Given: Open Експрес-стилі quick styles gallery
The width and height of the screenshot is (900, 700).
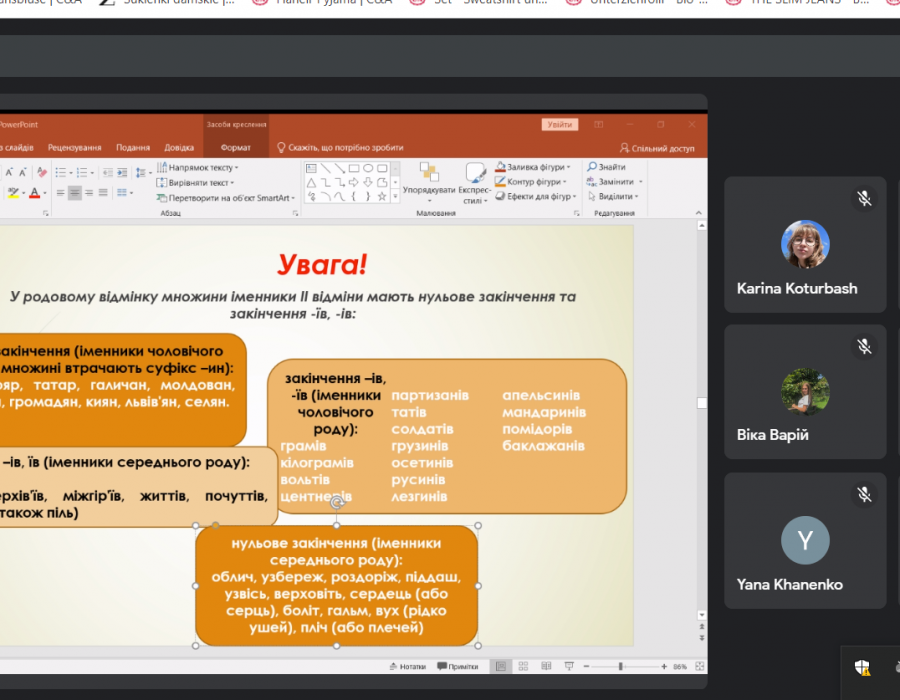Looking at the screenshot, I should pos(473,175).
